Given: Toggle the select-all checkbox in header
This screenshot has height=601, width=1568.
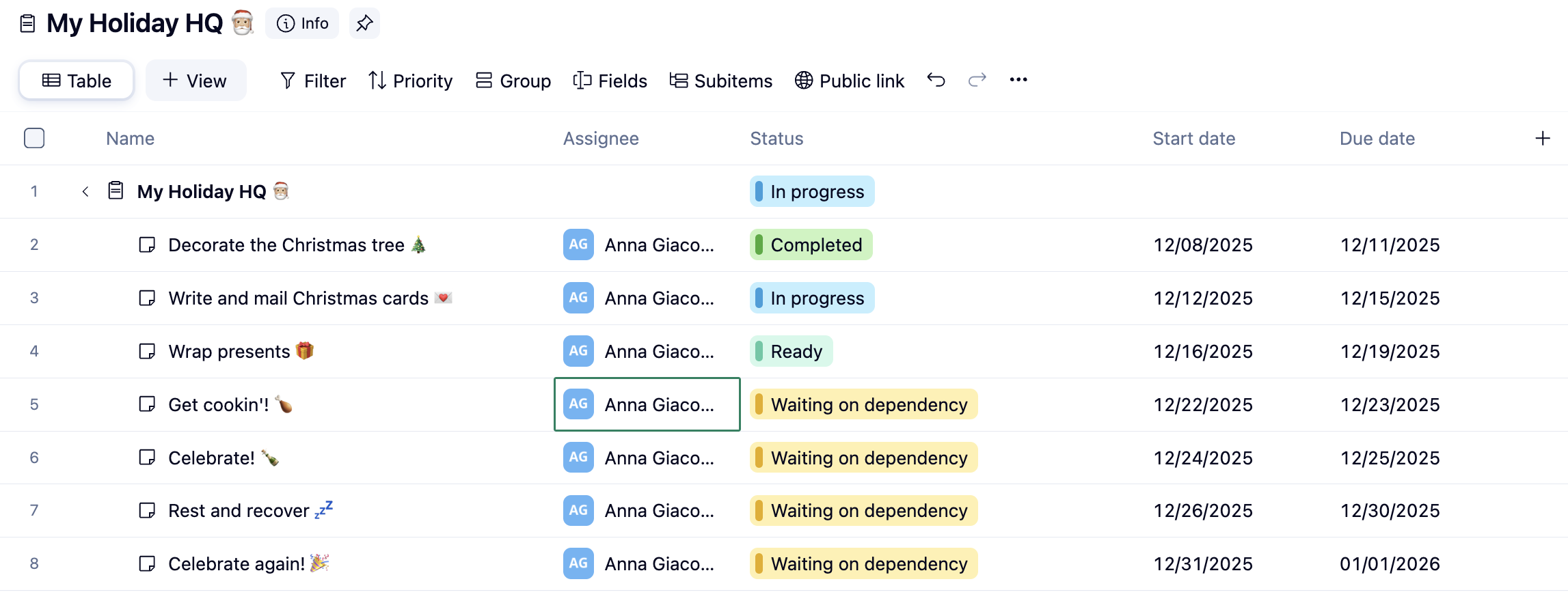Looking at the screenshot, I should 34,138.
